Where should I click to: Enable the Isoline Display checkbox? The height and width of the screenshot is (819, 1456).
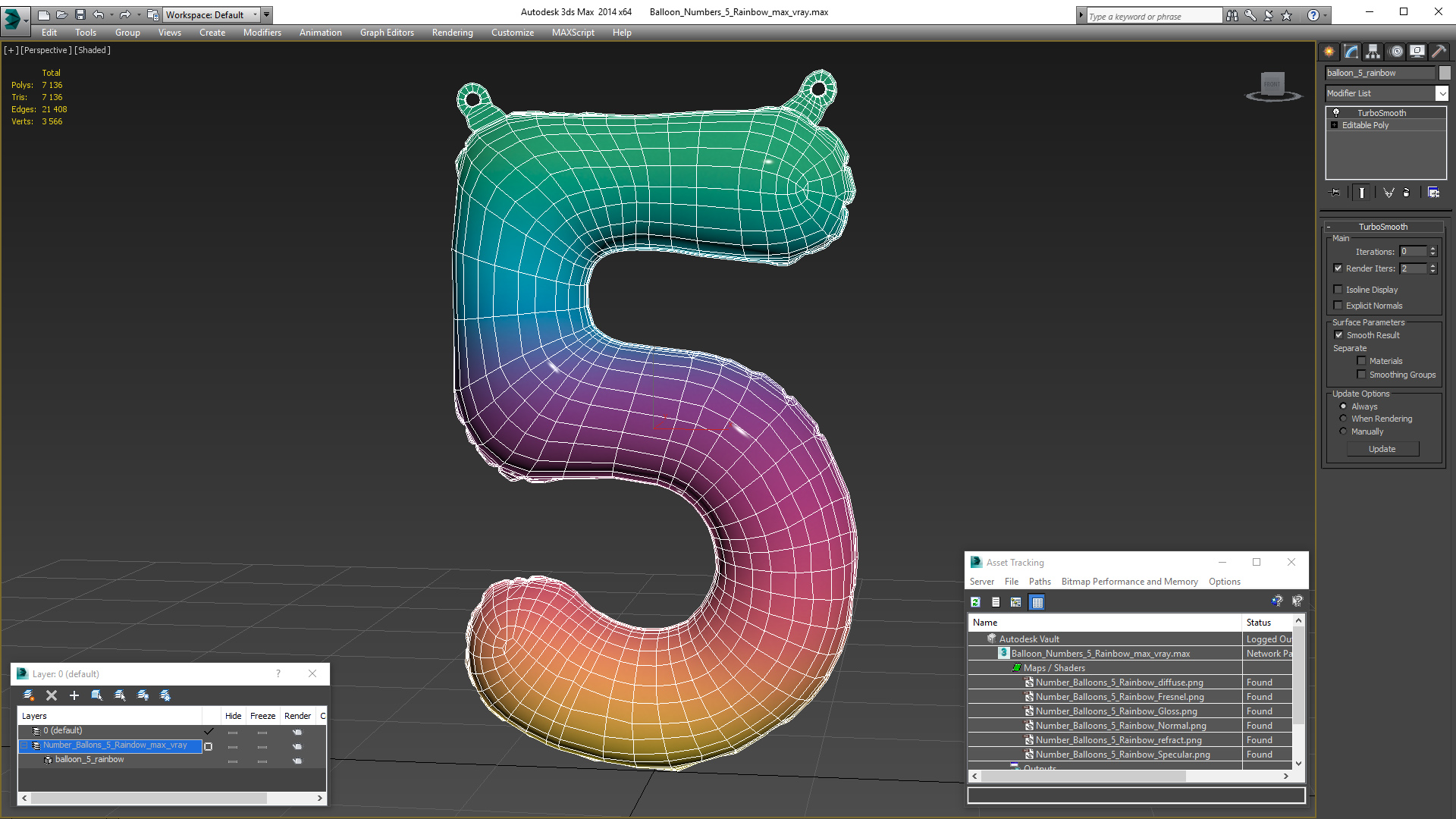coord(1338,290)
